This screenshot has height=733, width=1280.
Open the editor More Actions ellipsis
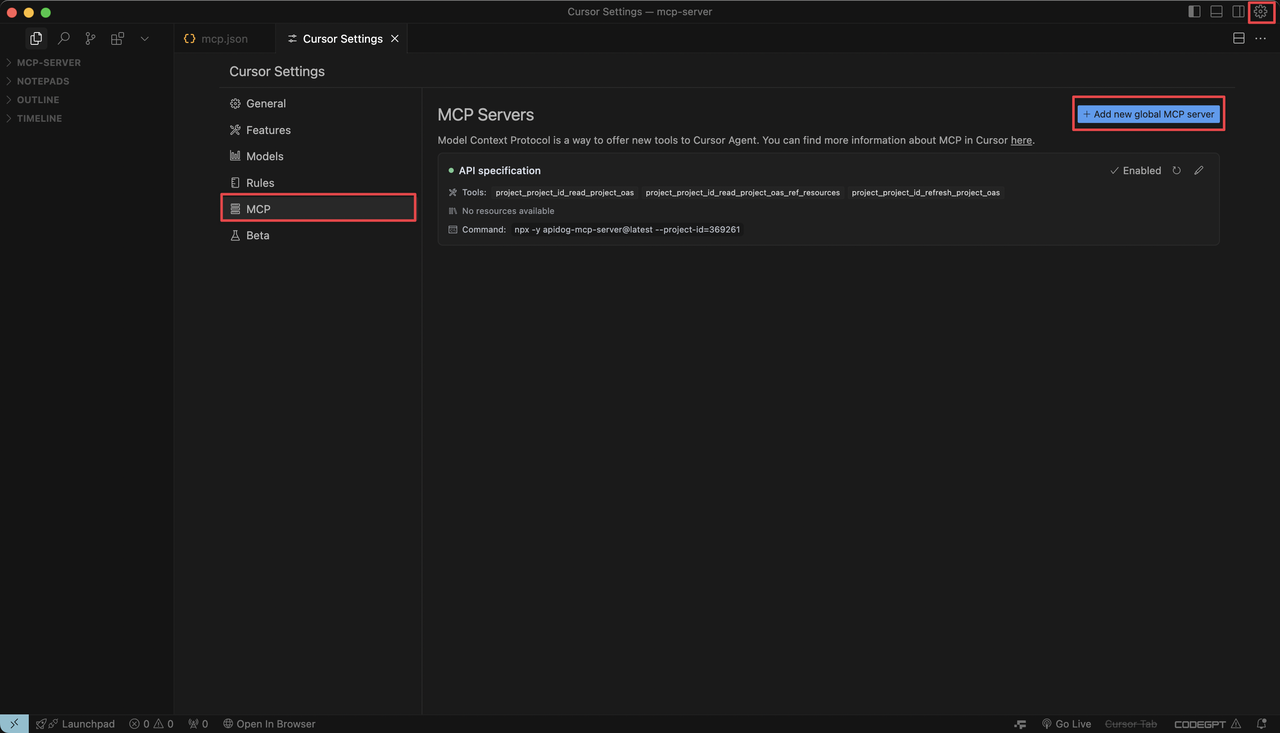coord(1260,38)
